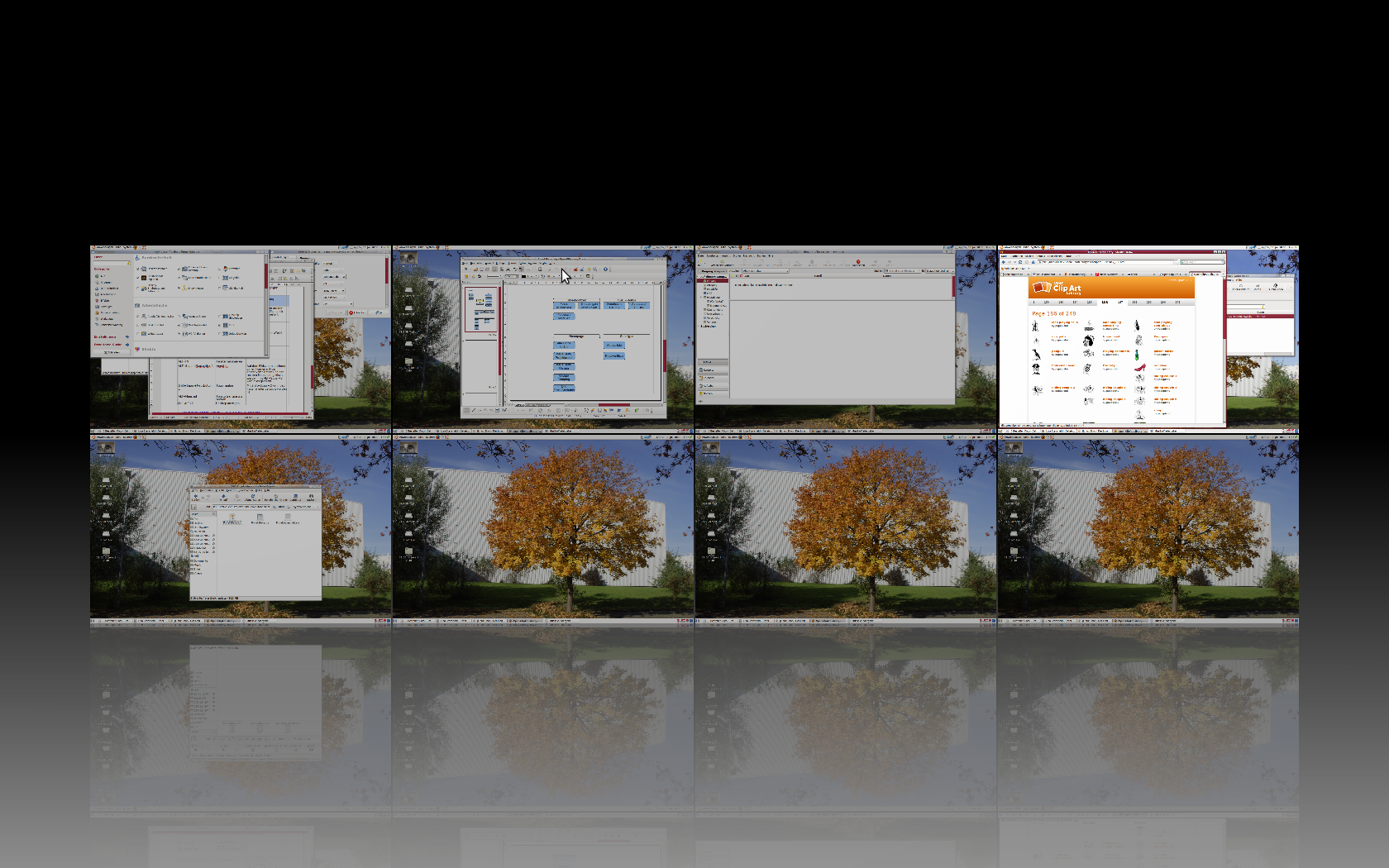Image resolution: width=1389 pixels, height=868 pixels.
Task: Open the Show filter dropdown in the mail client
Action: 766,271
